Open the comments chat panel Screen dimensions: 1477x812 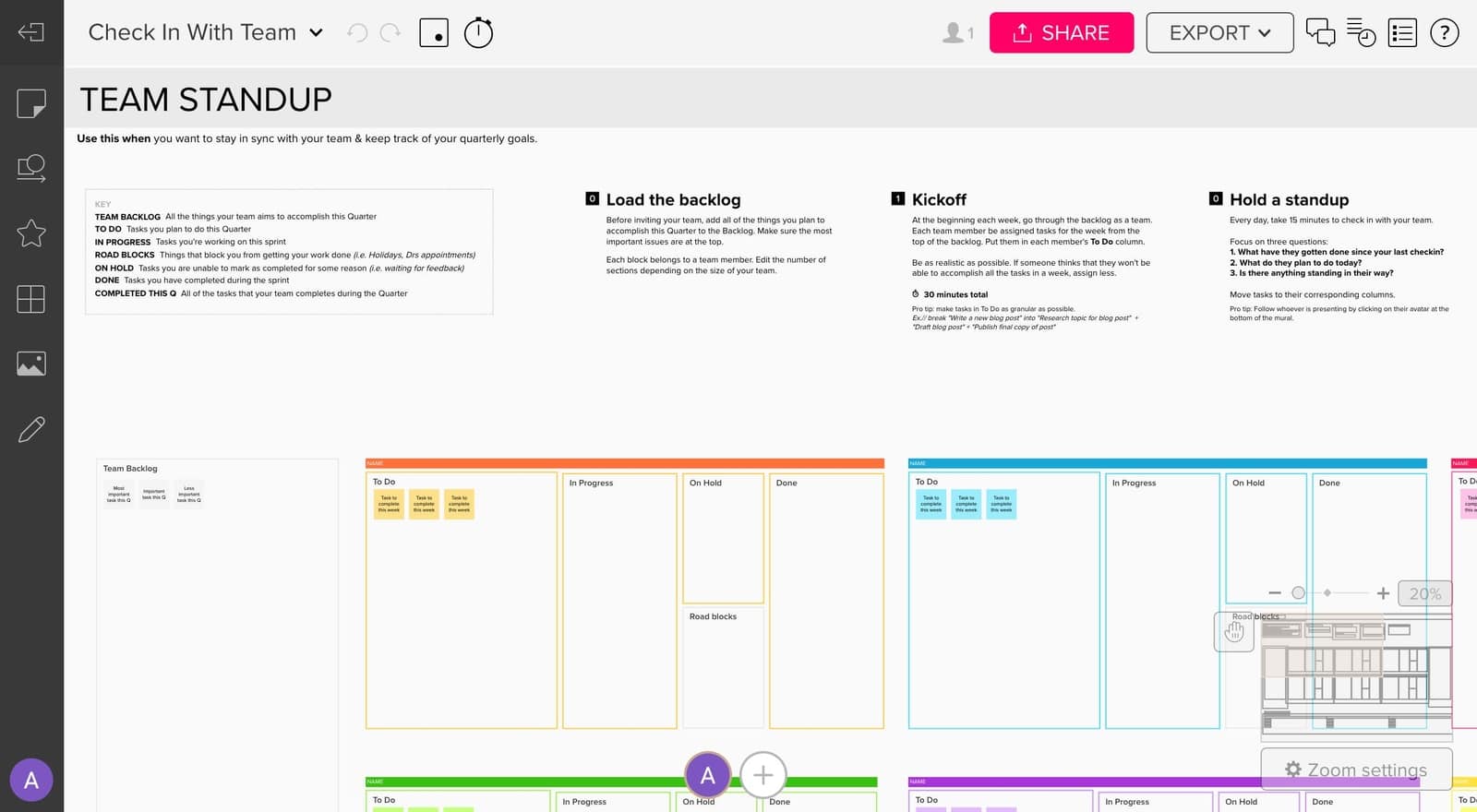coord(1320,32)
